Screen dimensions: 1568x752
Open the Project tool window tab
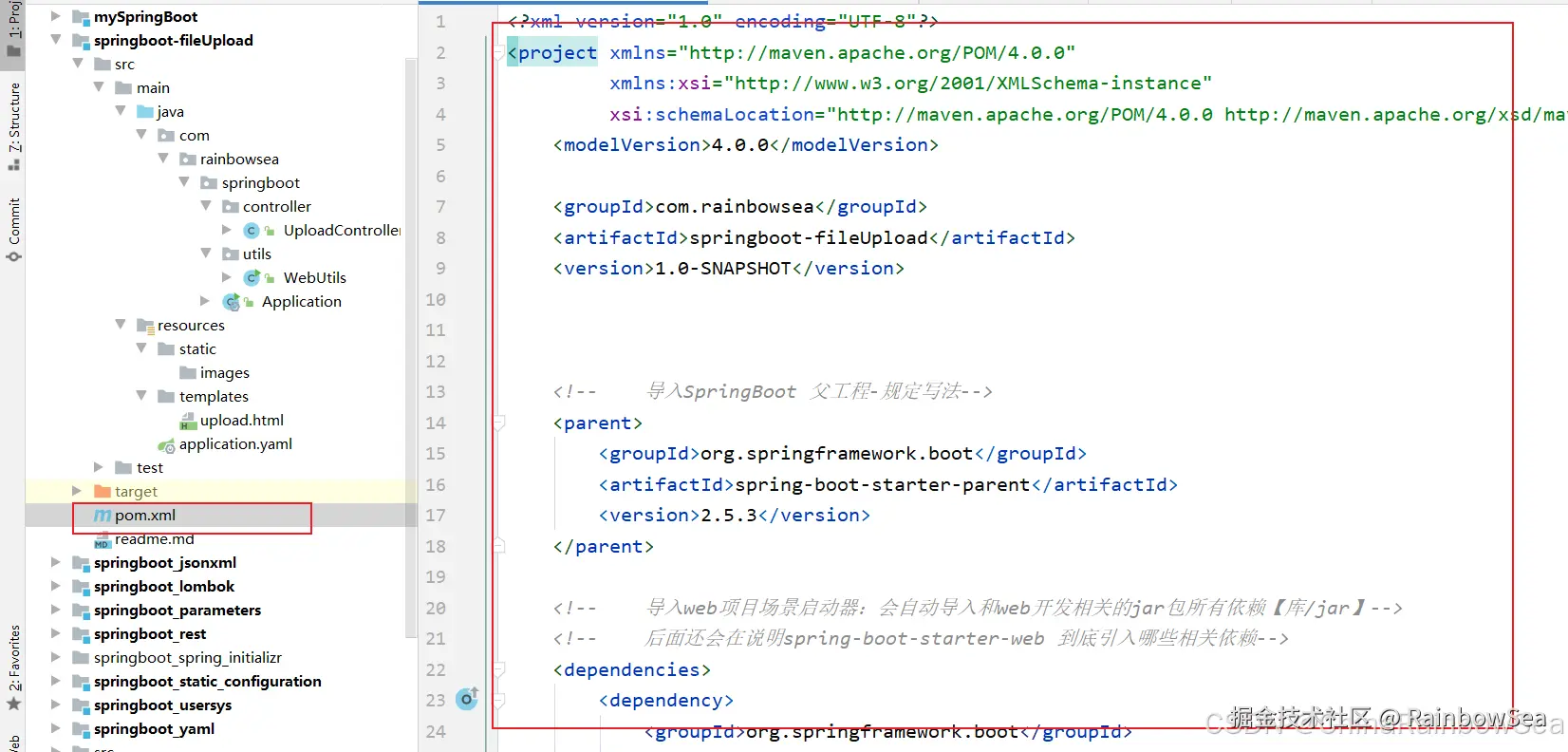tap(13, 30)
